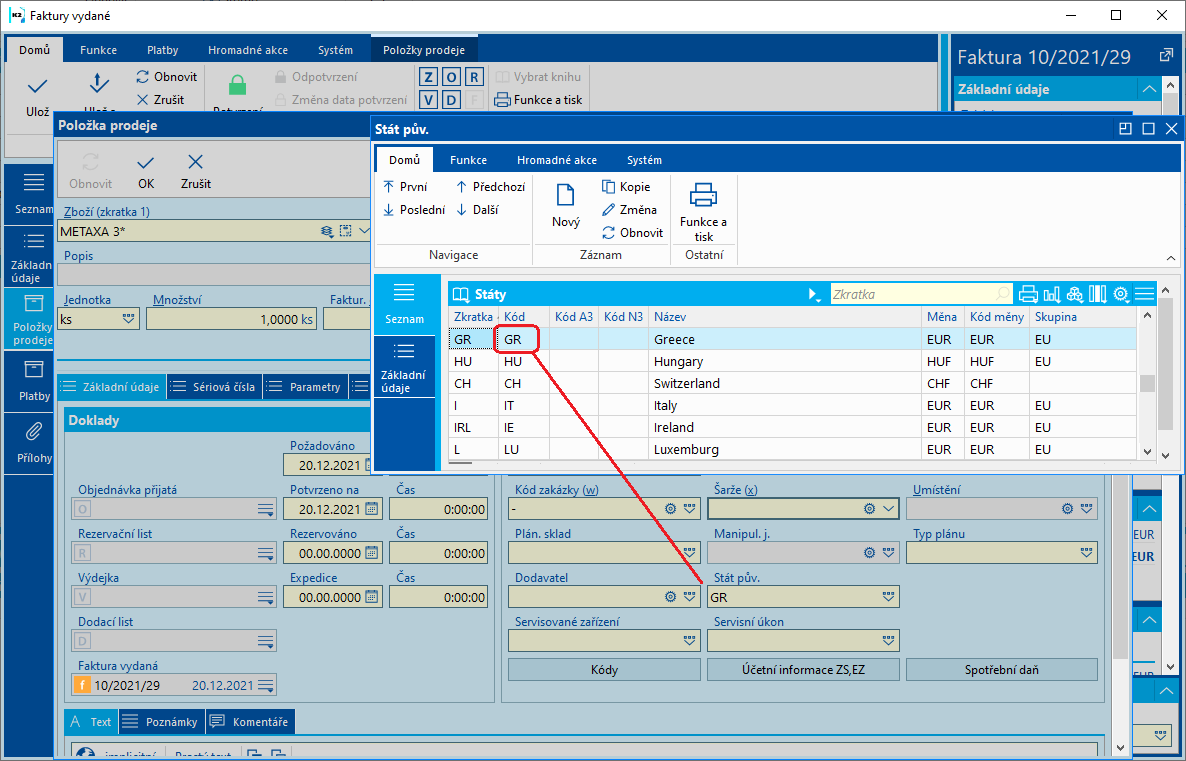Image resolution: width=1186 pixels, height=761 pixels.
Task: Click the Ulož checkmark icon in Faktury vydané
Action: click(x=37, y=86)
